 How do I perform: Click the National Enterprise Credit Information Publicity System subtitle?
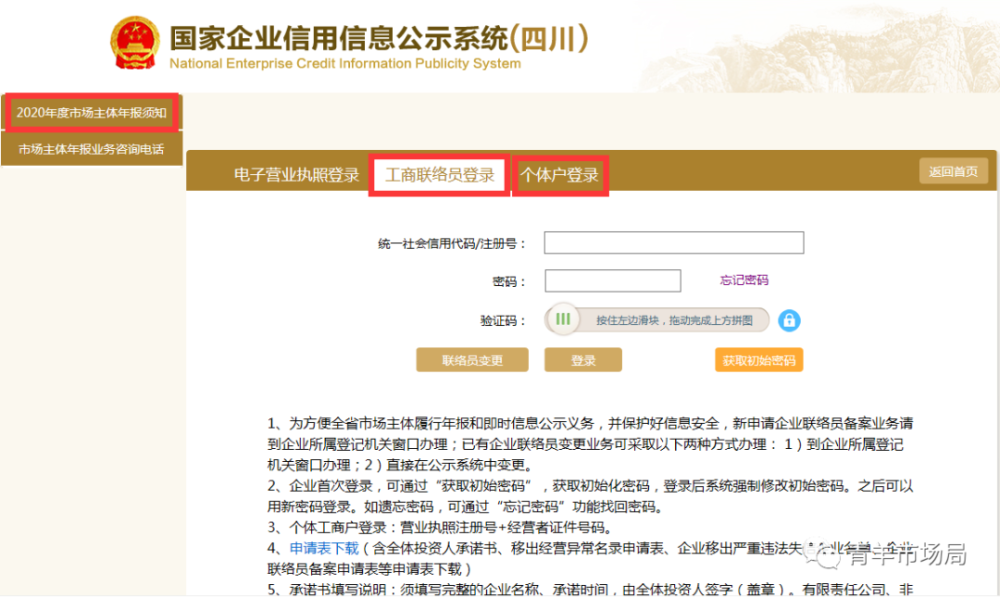[x=345, y=64]
